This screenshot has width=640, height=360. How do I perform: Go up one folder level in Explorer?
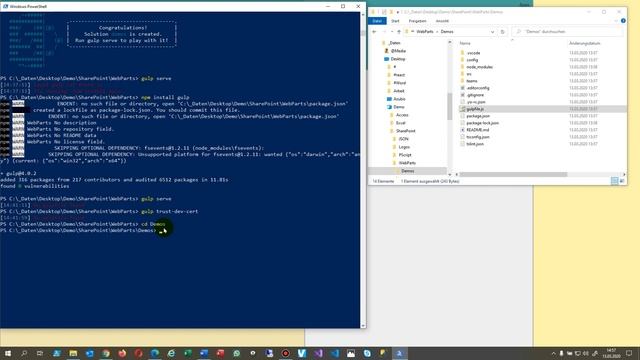pyautogui.click(x=399, y=31)
